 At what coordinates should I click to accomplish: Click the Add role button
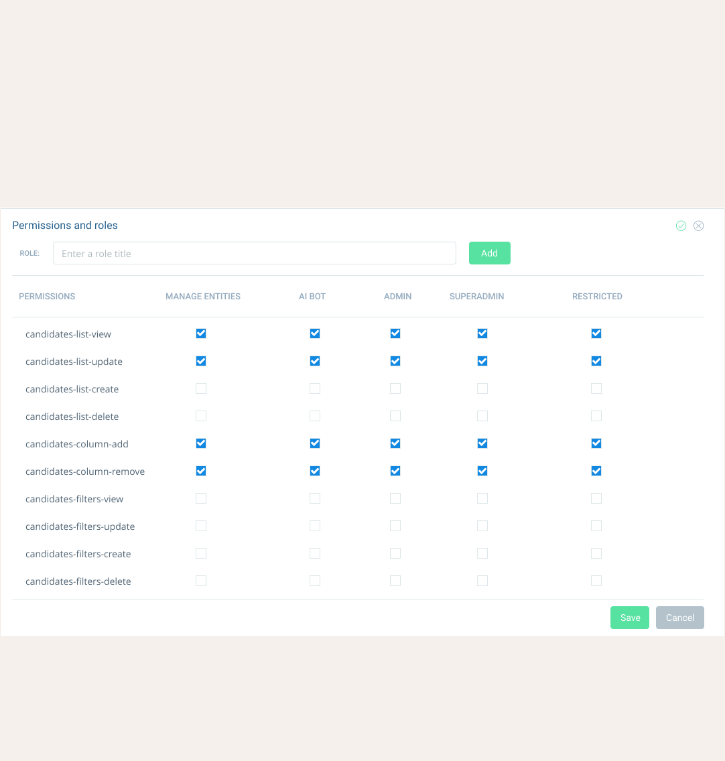pos(489,253)
